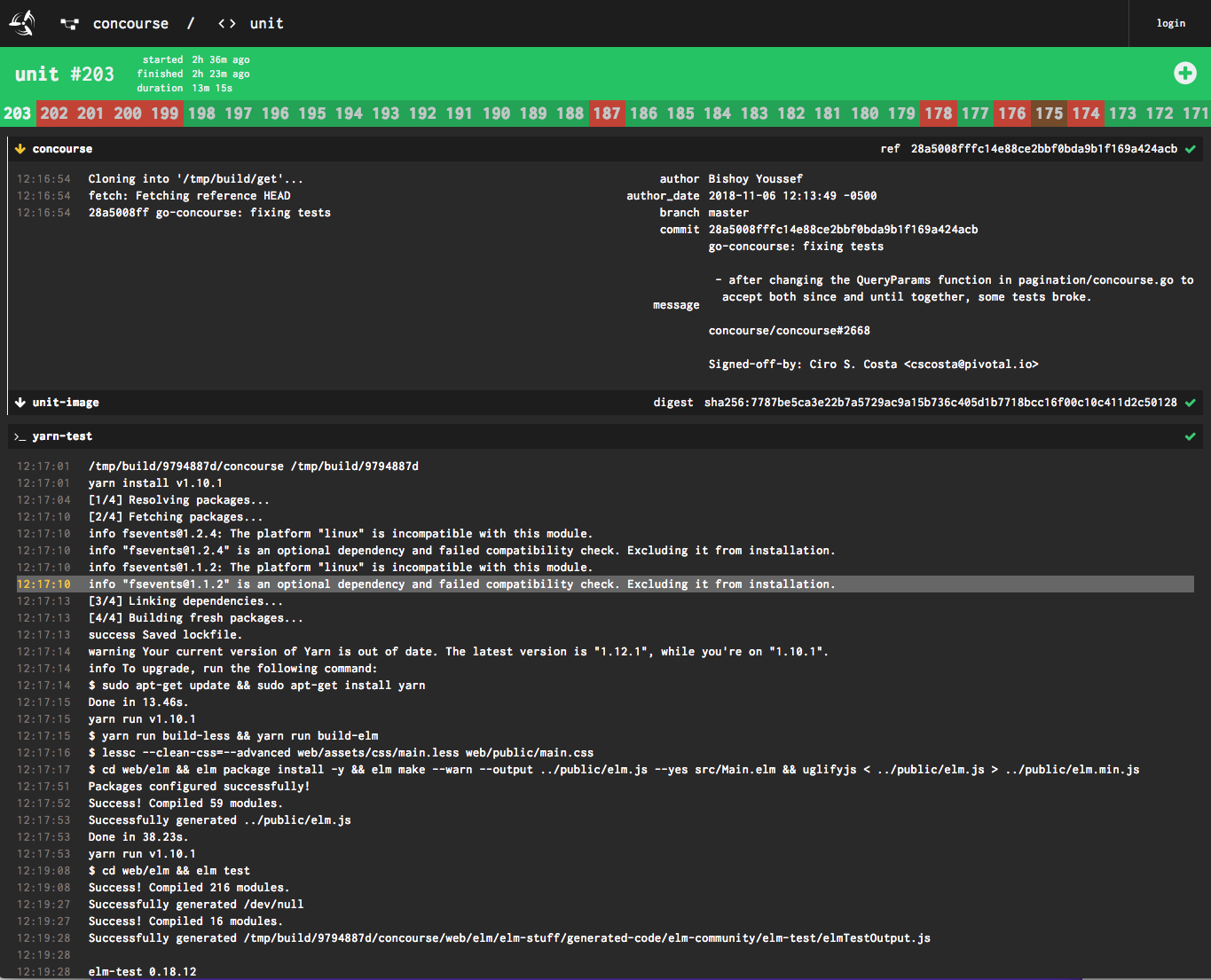
Task: Switch to build 202
Action: [x=54, y=114]
